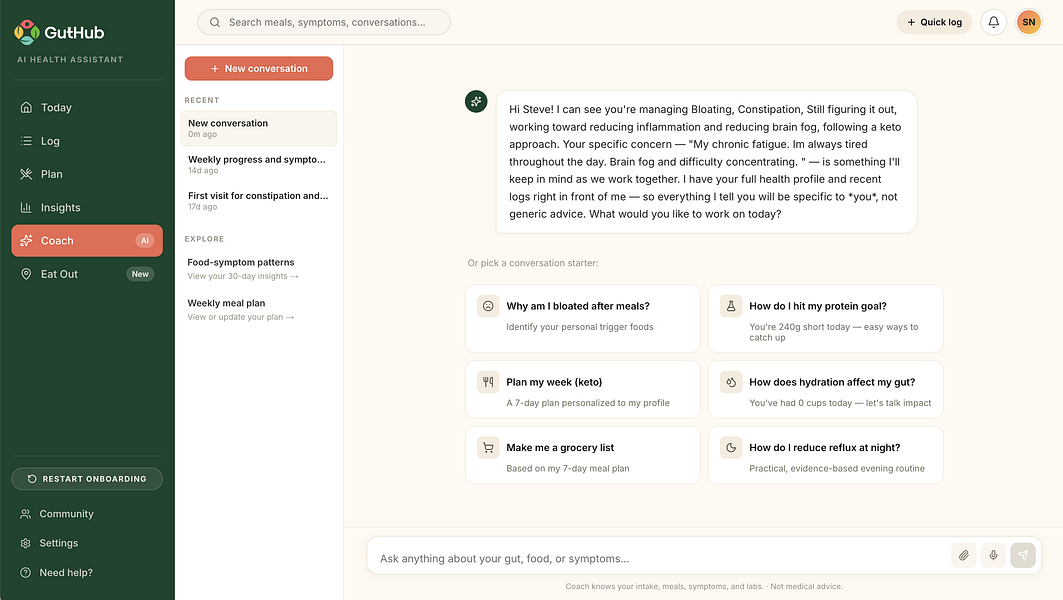1063x600 pixels.
Task: Open Weekly progress conversation from recents
Action: 259,165
